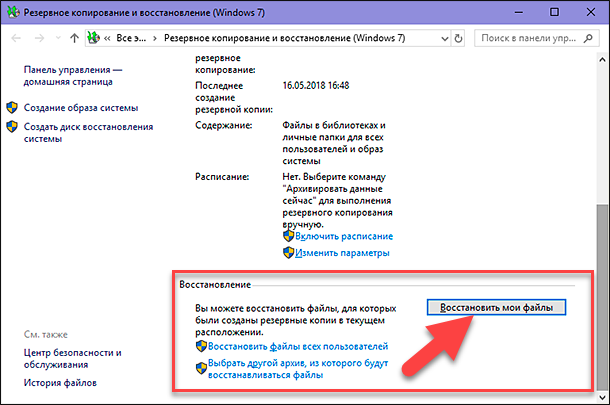Click the Forward navigation arrow
Screen dimensions: 610x405
tap(39, 38)
